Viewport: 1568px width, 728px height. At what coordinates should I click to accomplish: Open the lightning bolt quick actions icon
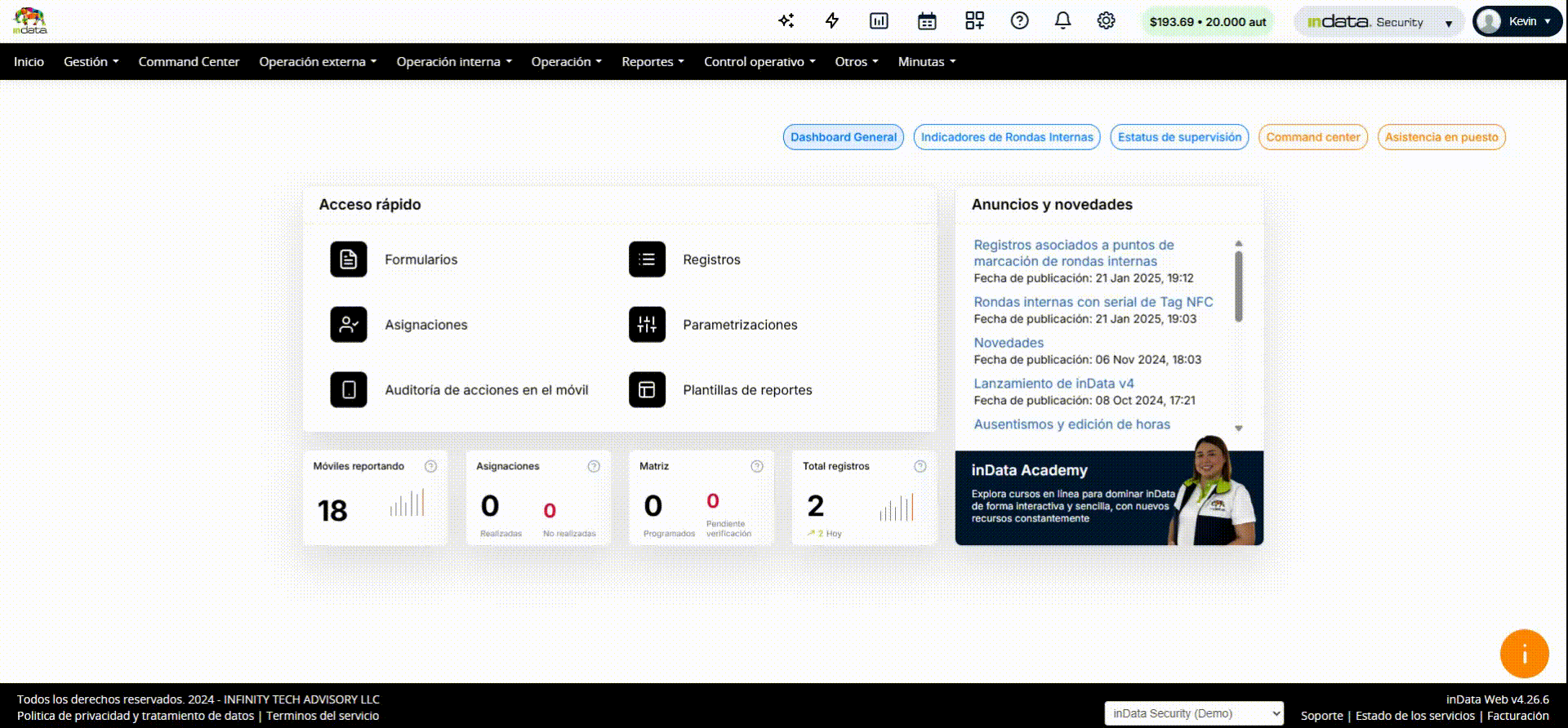pos(832,21)
